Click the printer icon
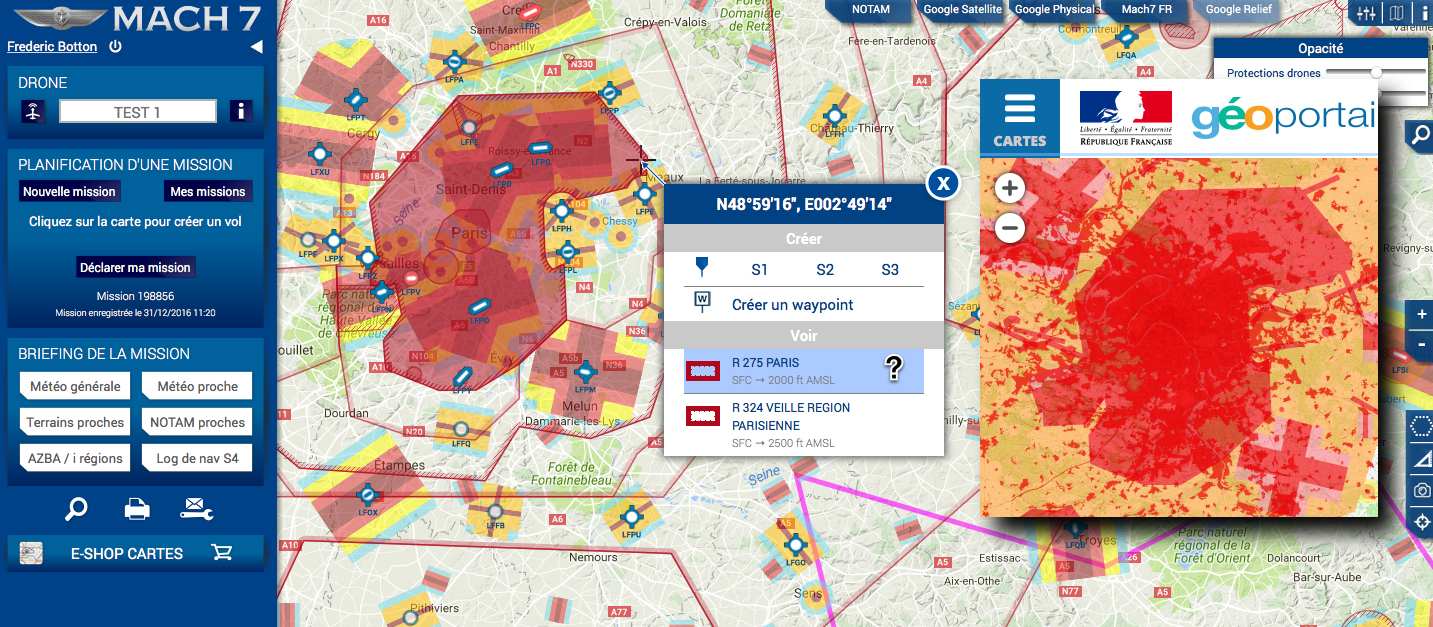The image size is (1433, 627). [x=137, y=509]
